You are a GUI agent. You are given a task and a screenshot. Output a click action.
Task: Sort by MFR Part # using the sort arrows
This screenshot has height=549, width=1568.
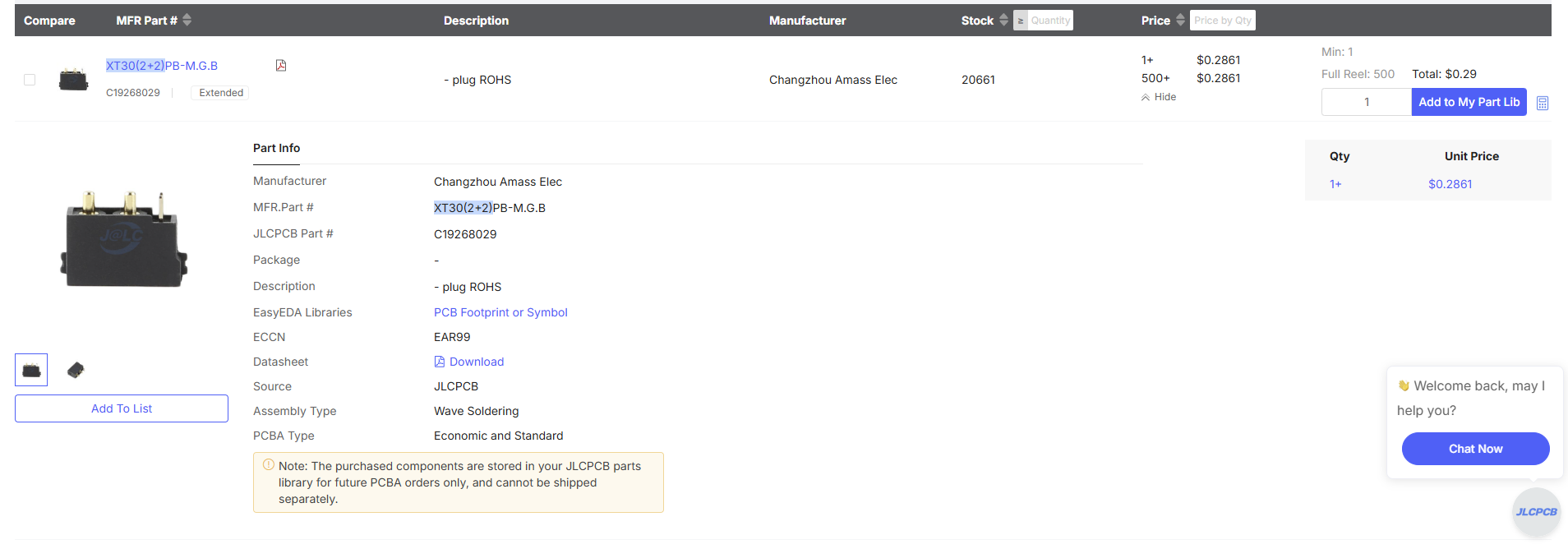click(x=187, y=20)
